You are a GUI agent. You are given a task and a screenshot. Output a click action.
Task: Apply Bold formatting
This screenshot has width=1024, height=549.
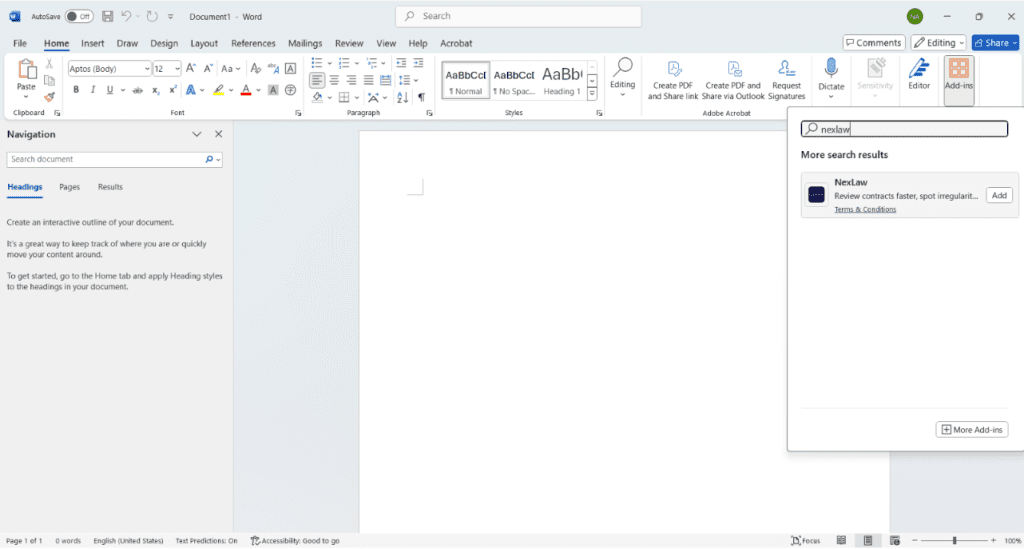point(76,90)
